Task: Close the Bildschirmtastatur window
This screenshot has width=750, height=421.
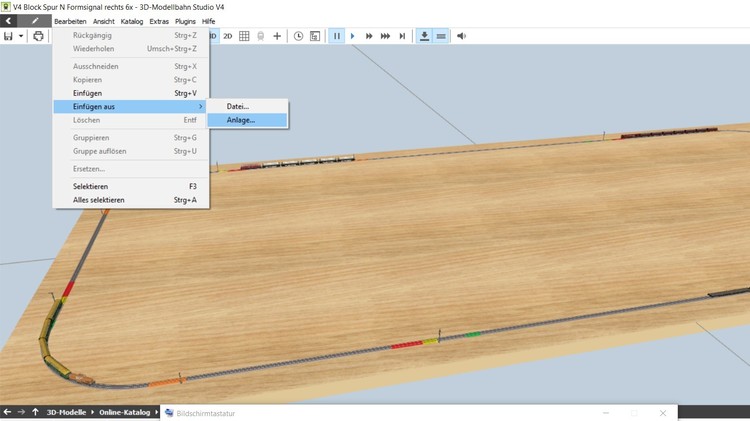Action: (x=662, y=413)
